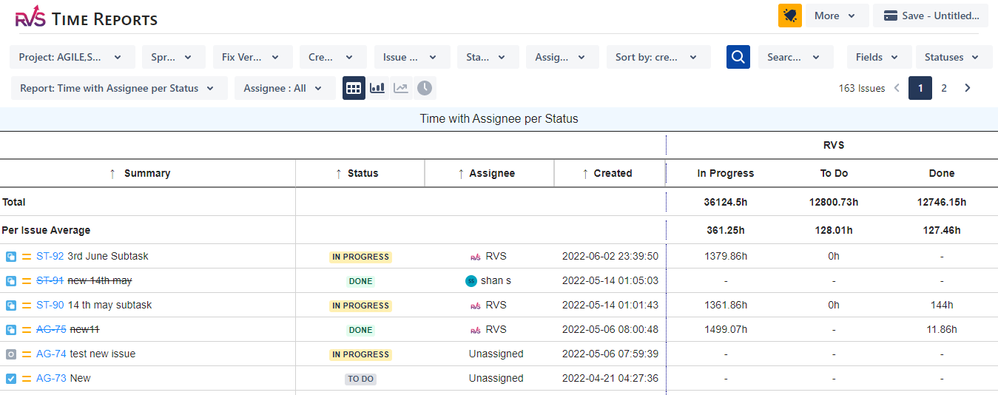Viewport: 998px width, 395px height.
Task: Select current page 1 button
Action: coord(920,88)
